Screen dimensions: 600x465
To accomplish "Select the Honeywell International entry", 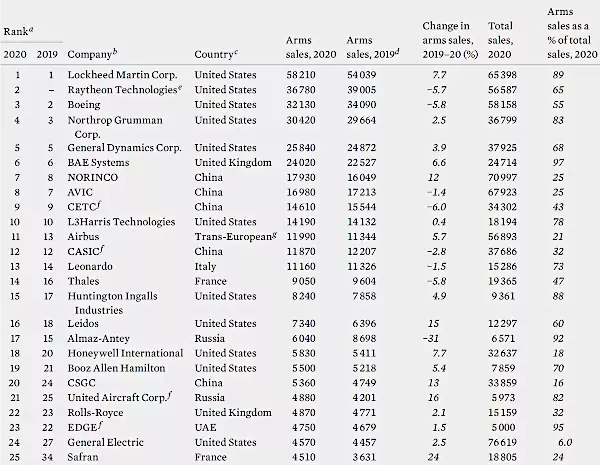I will 127,354.
